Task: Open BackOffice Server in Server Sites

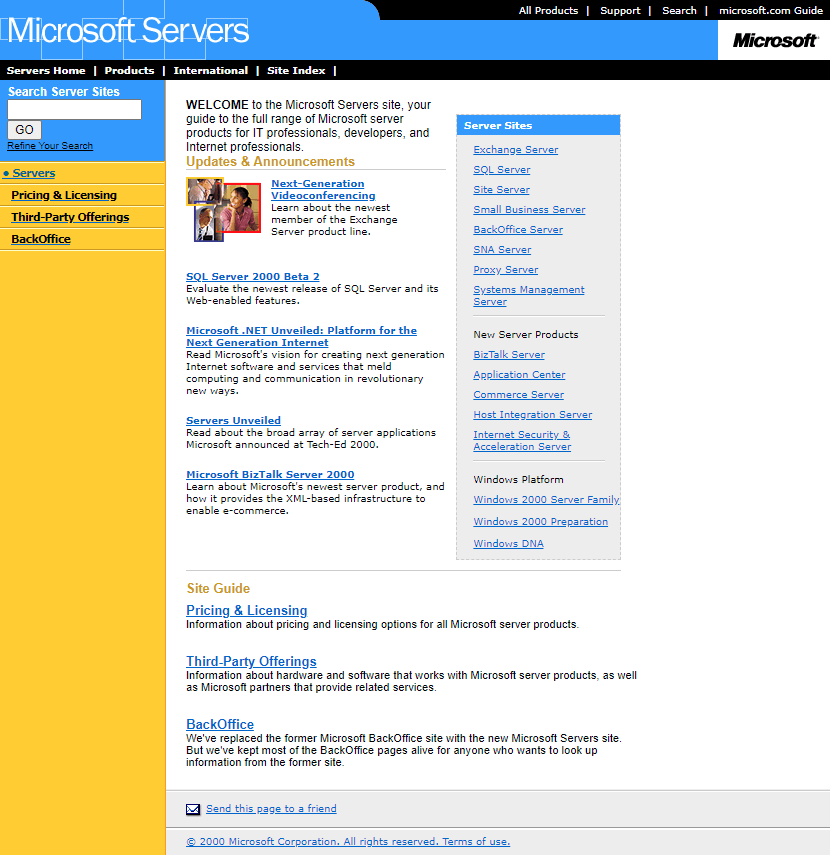Action: tap(518, 230)
